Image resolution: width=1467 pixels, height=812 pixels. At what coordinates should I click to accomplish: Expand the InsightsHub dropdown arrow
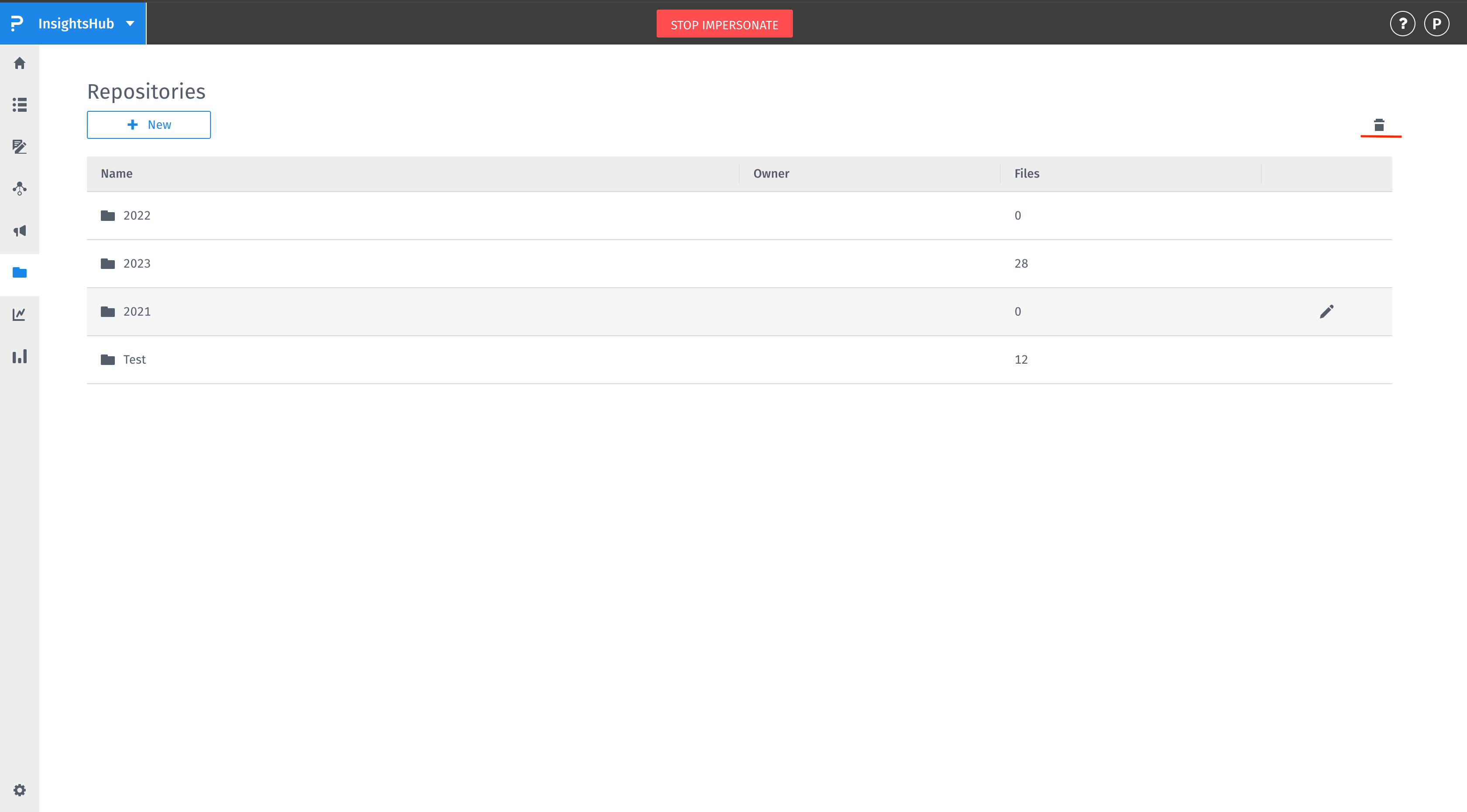[130, 24]
